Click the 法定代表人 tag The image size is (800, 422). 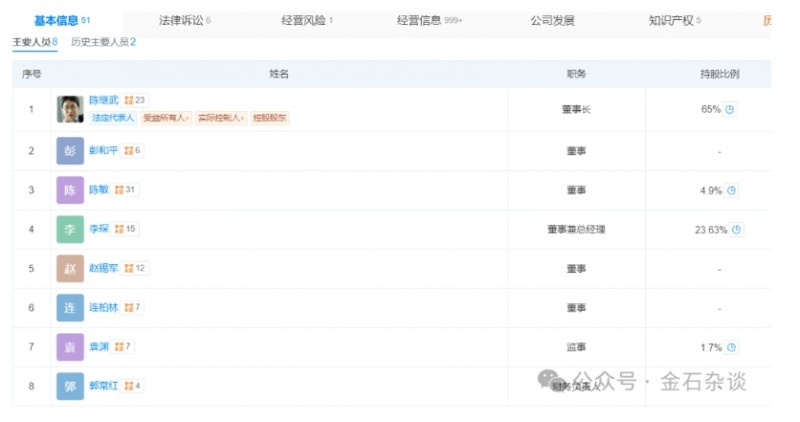(x=113, y=118)
